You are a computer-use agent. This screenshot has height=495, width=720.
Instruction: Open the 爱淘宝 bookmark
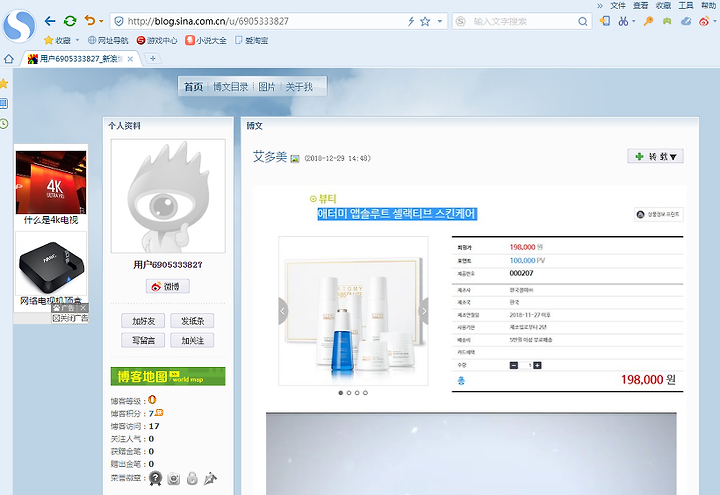(252, 40)
